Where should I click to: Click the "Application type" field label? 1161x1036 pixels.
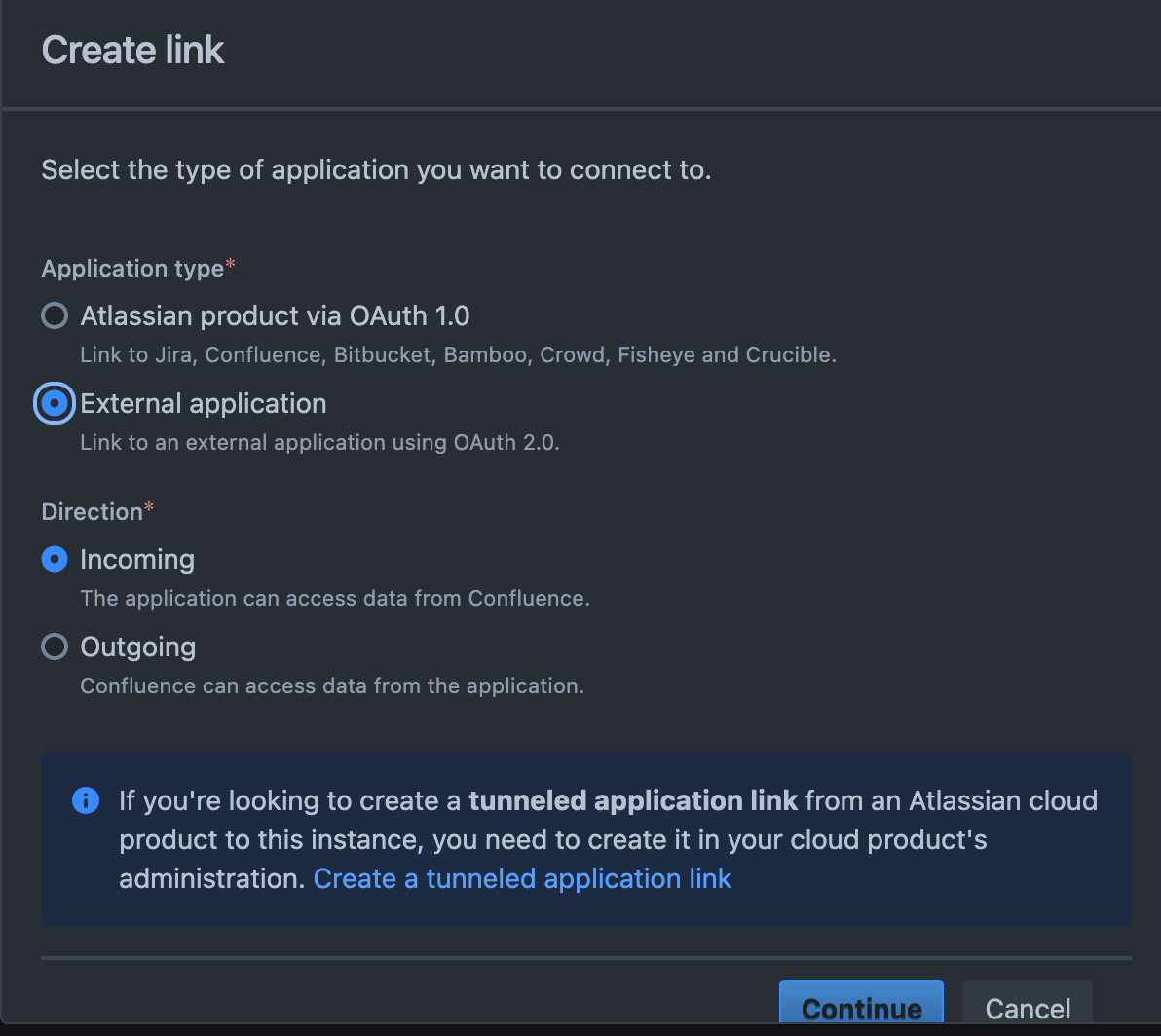click(x=132, y=269)
